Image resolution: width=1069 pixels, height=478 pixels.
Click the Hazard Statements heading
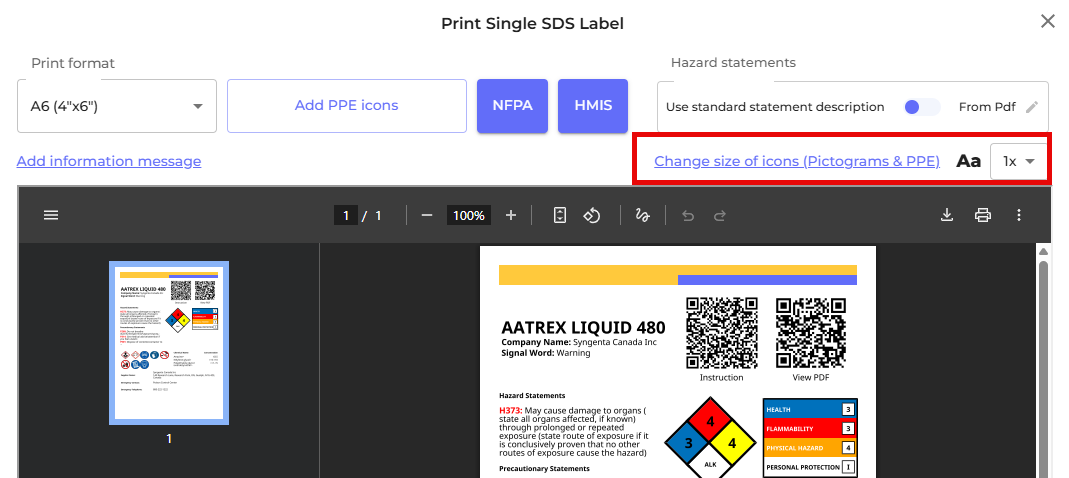[x=532, y=395]
